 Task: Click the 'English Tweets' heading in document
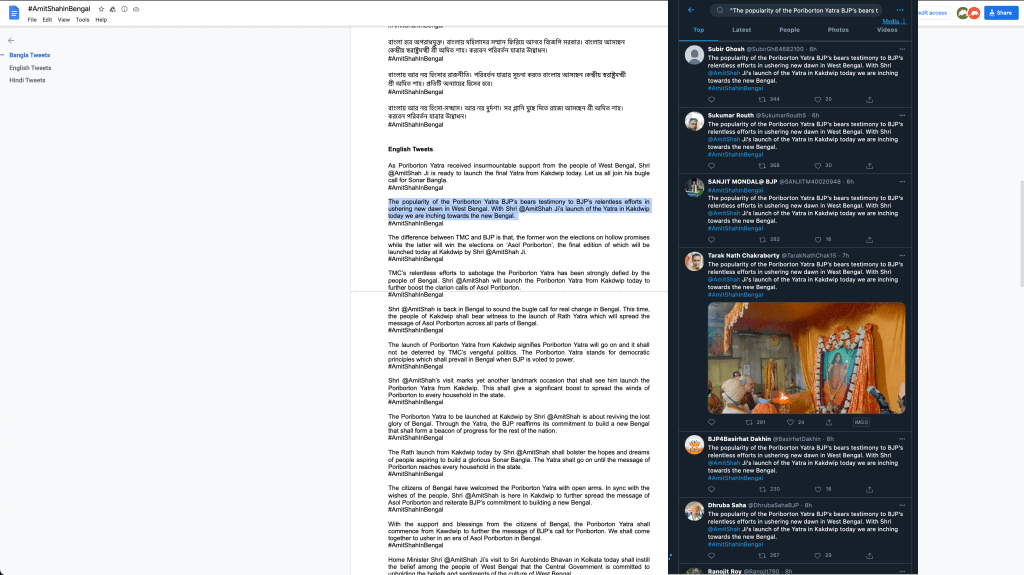tap(410, 149)
